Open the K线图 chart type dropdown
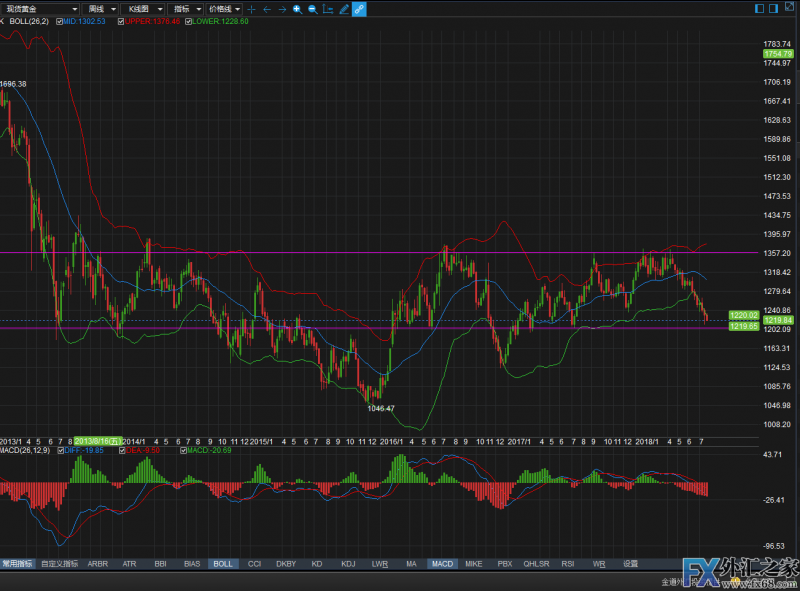Image resolution: width=800 pixels, height=591 pixels. [x=144, y=8]
